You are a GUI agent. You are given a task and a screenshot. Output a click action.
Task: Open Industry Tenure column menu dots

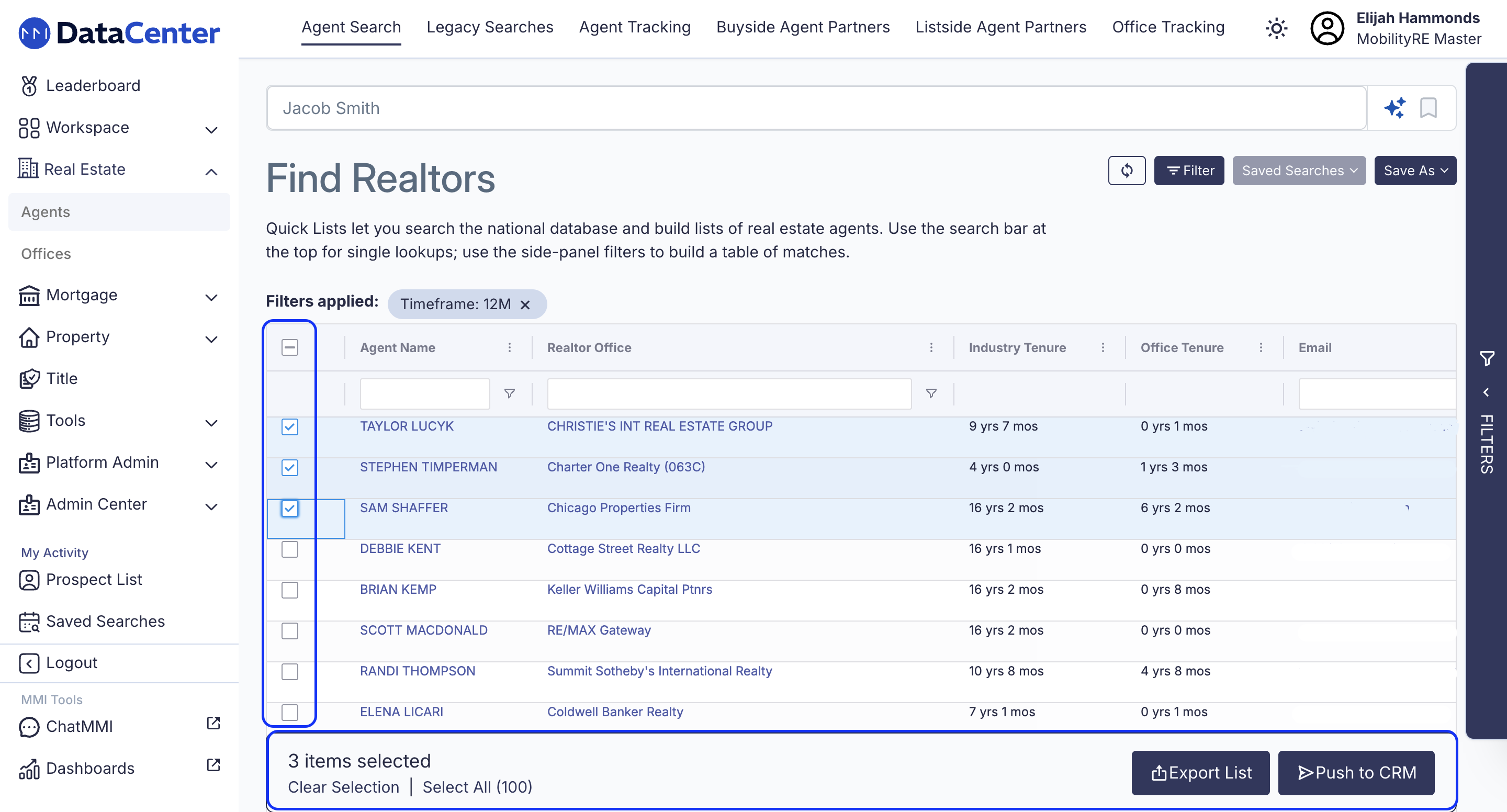pos(1103,347)
